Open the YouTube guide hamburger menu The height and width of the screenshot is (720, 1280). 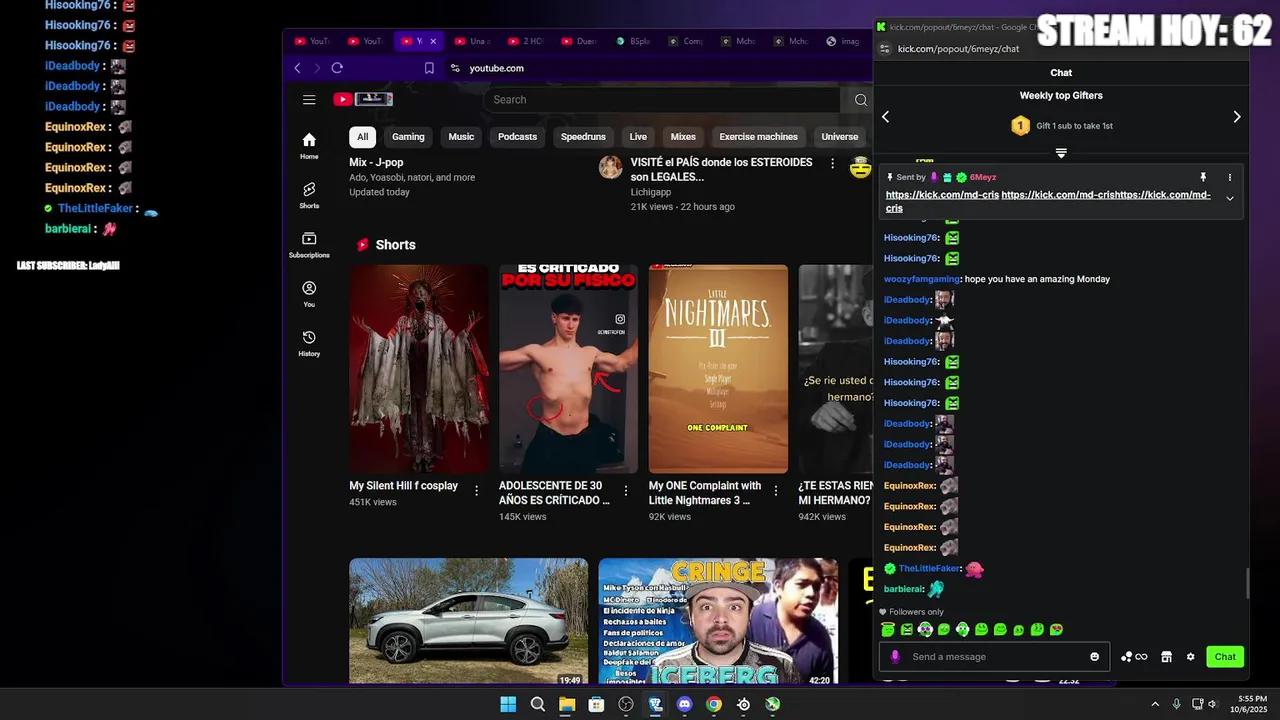[309, 99]
